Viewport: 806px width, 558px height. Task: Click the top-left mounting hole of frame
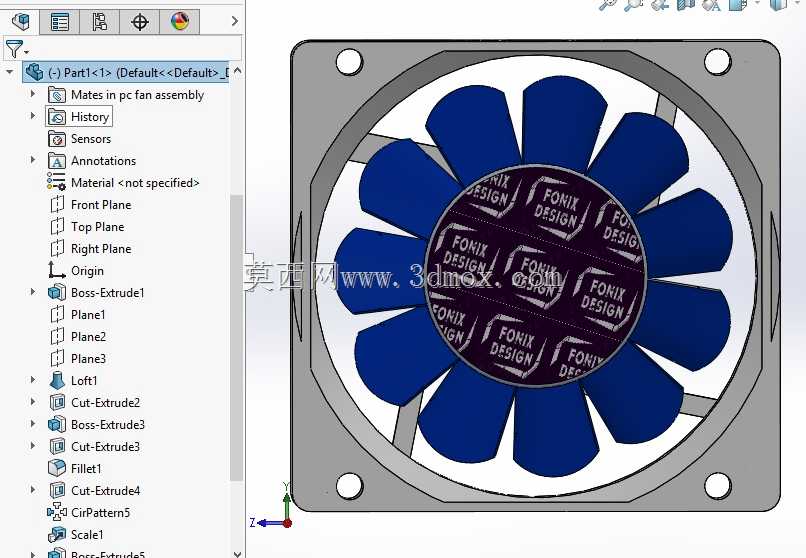point(350,61)
